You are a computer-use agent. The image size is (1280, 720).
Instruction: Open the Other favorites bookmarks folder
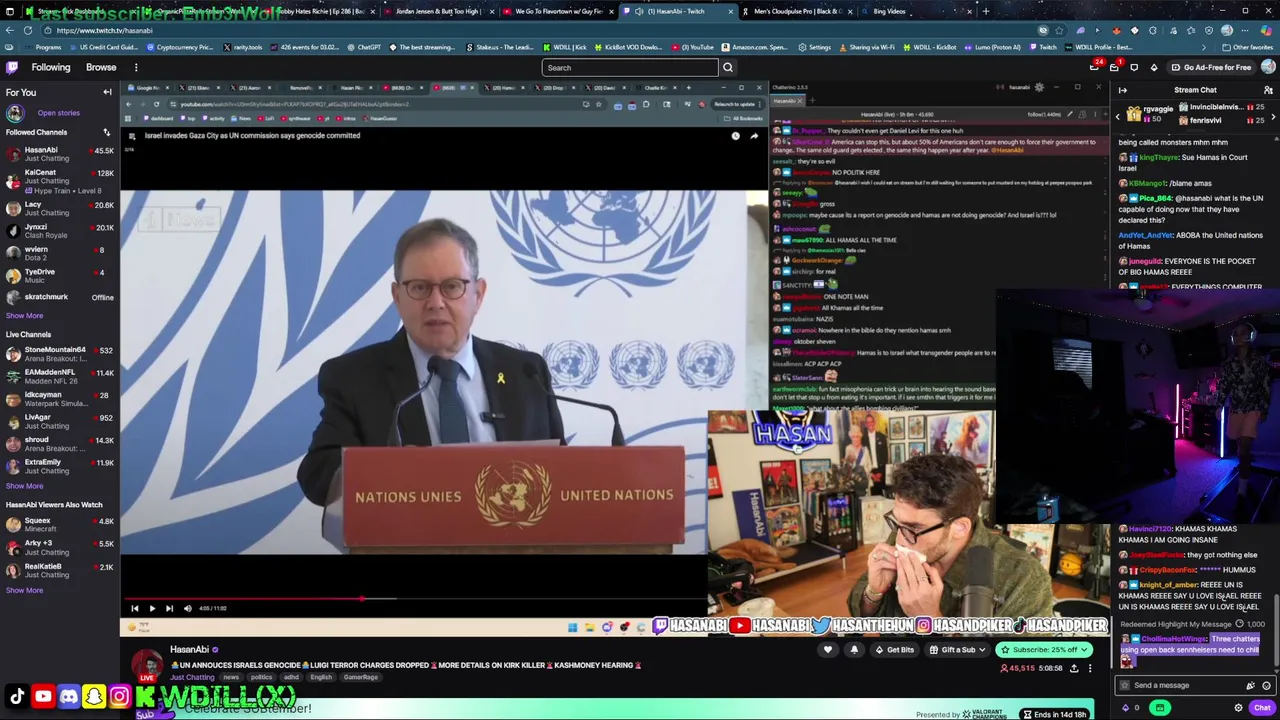pyautogui.click(x=1249, y=47)
